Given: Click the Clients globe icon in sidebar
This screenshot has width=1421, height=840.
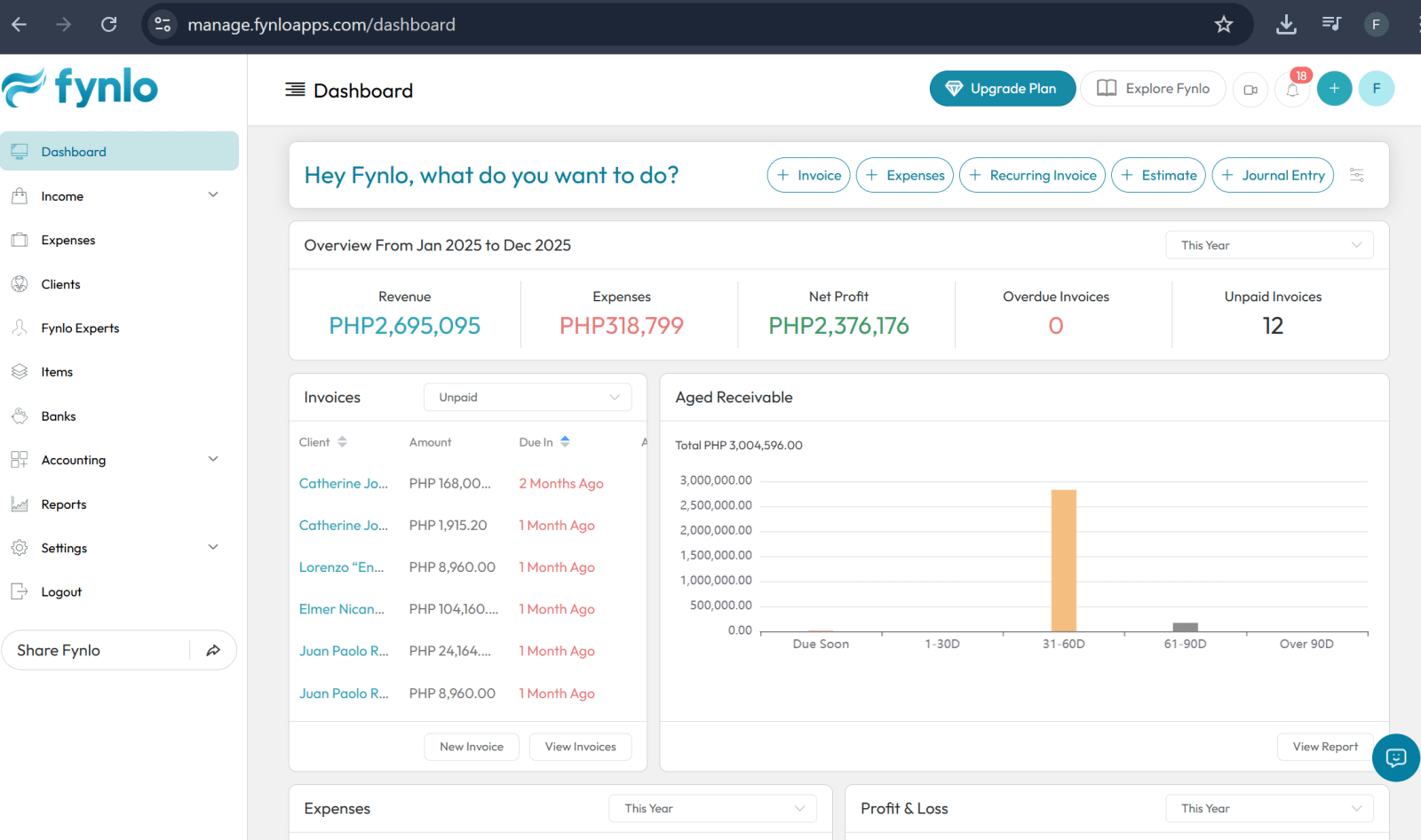Looking at the screenshot, I should [x=20, y=284].
